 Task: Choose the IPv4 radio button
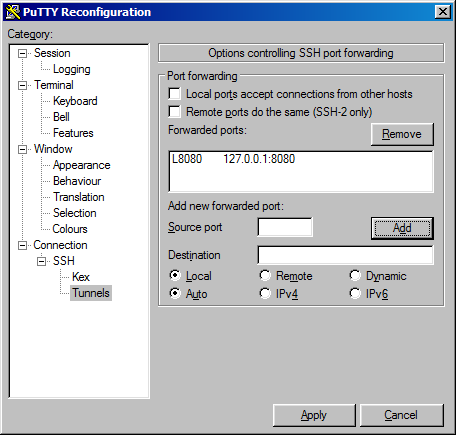(x=265, y=293)
